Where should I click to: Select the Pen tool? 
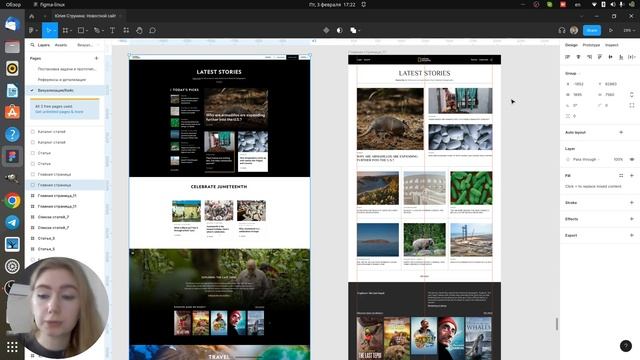96,30
